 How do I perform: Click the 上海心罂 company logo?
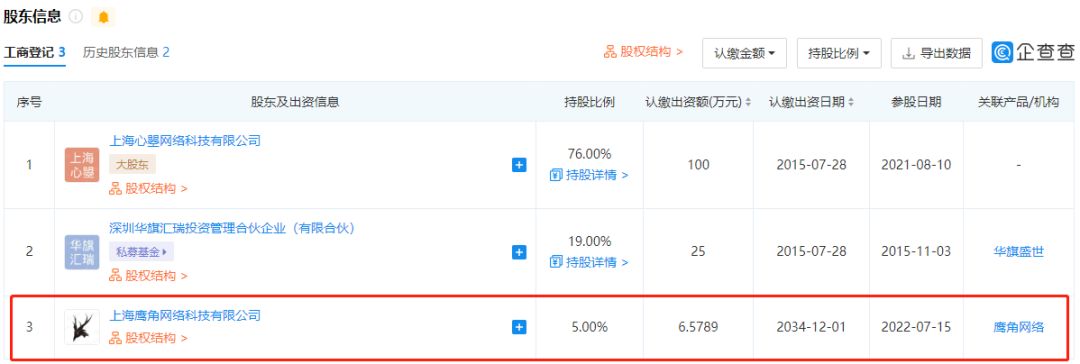click(x=82, y=165)
